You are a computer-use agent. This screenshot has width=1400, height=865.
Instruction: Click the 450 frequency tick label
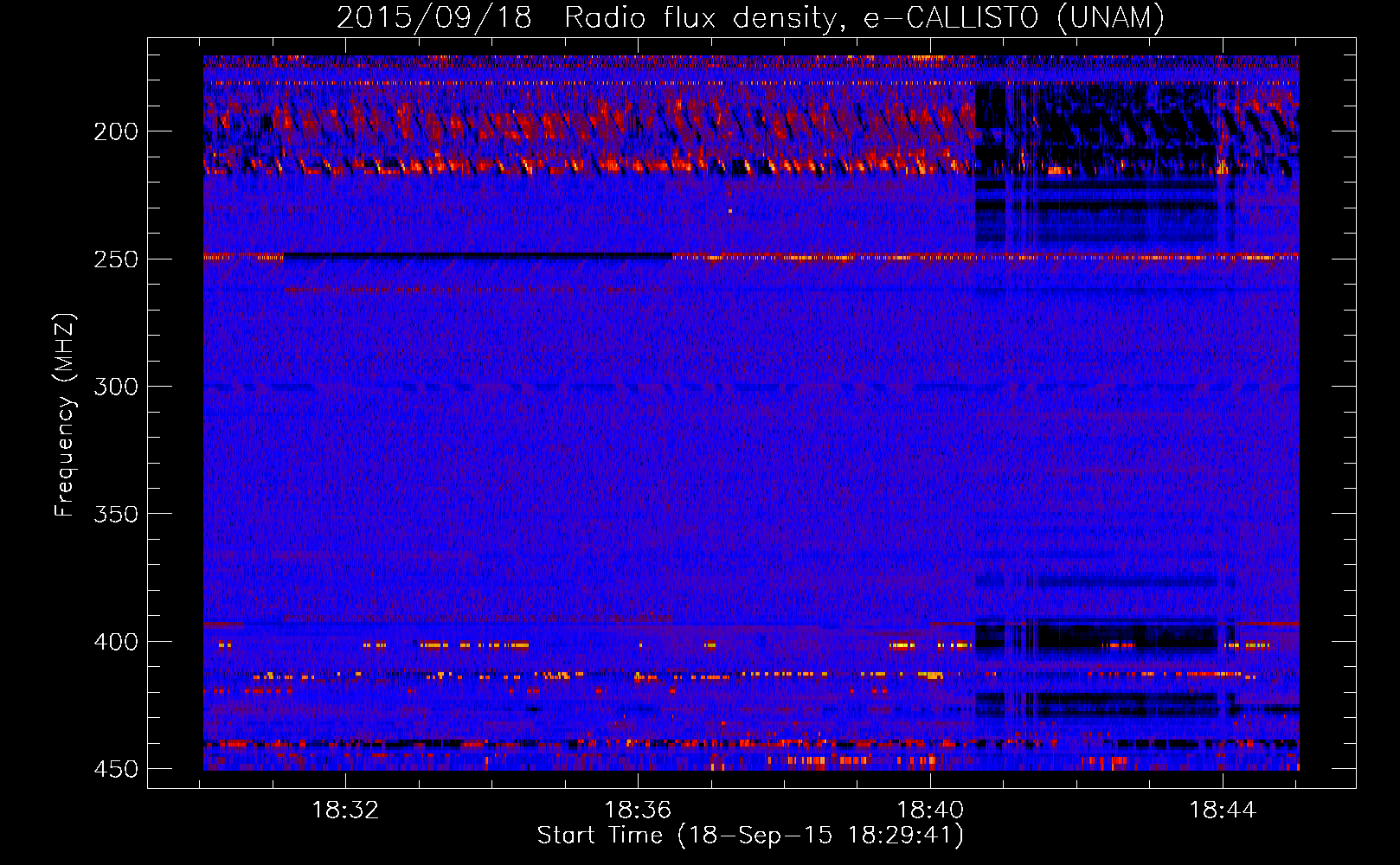[x=115, y=769]
